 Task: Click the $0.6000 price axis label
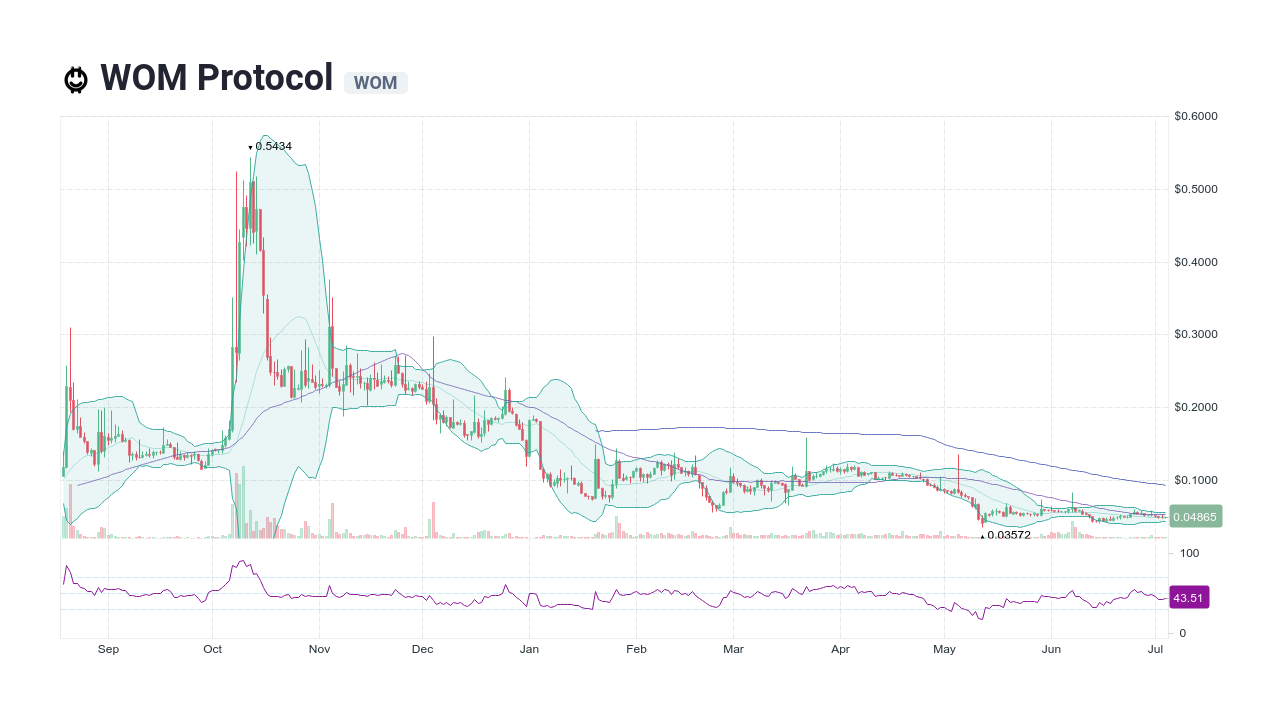(1196, 116)
